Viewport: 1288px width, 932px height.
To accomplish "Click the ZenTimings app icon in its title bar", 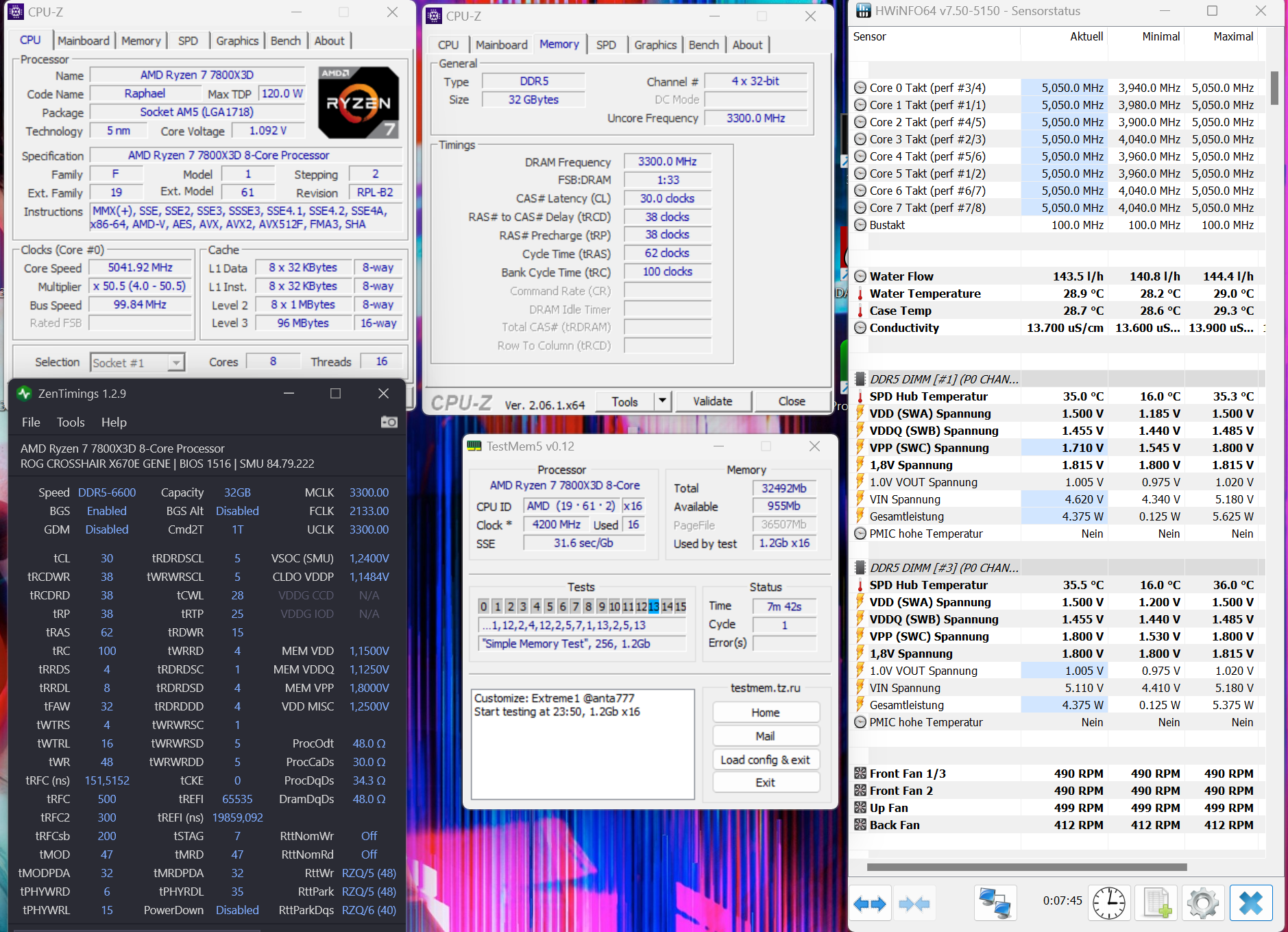I will click(25, 393).
